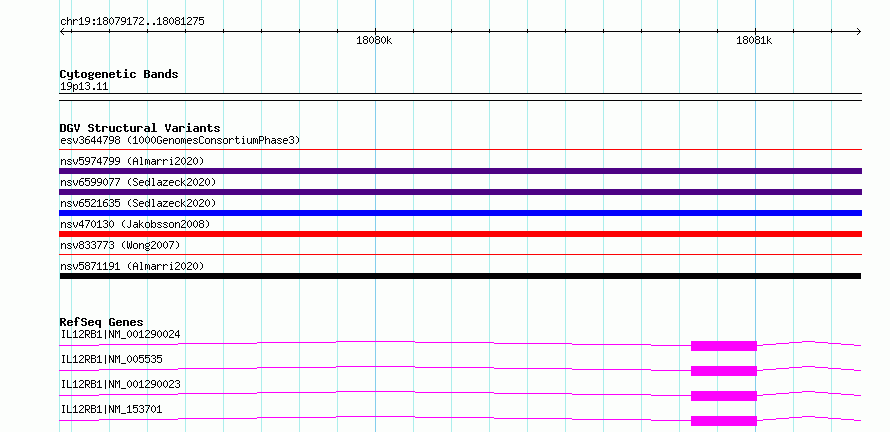Click the IL12RB1|NM_001290023 transcript label
890x432 pixels.
point(120,384)
